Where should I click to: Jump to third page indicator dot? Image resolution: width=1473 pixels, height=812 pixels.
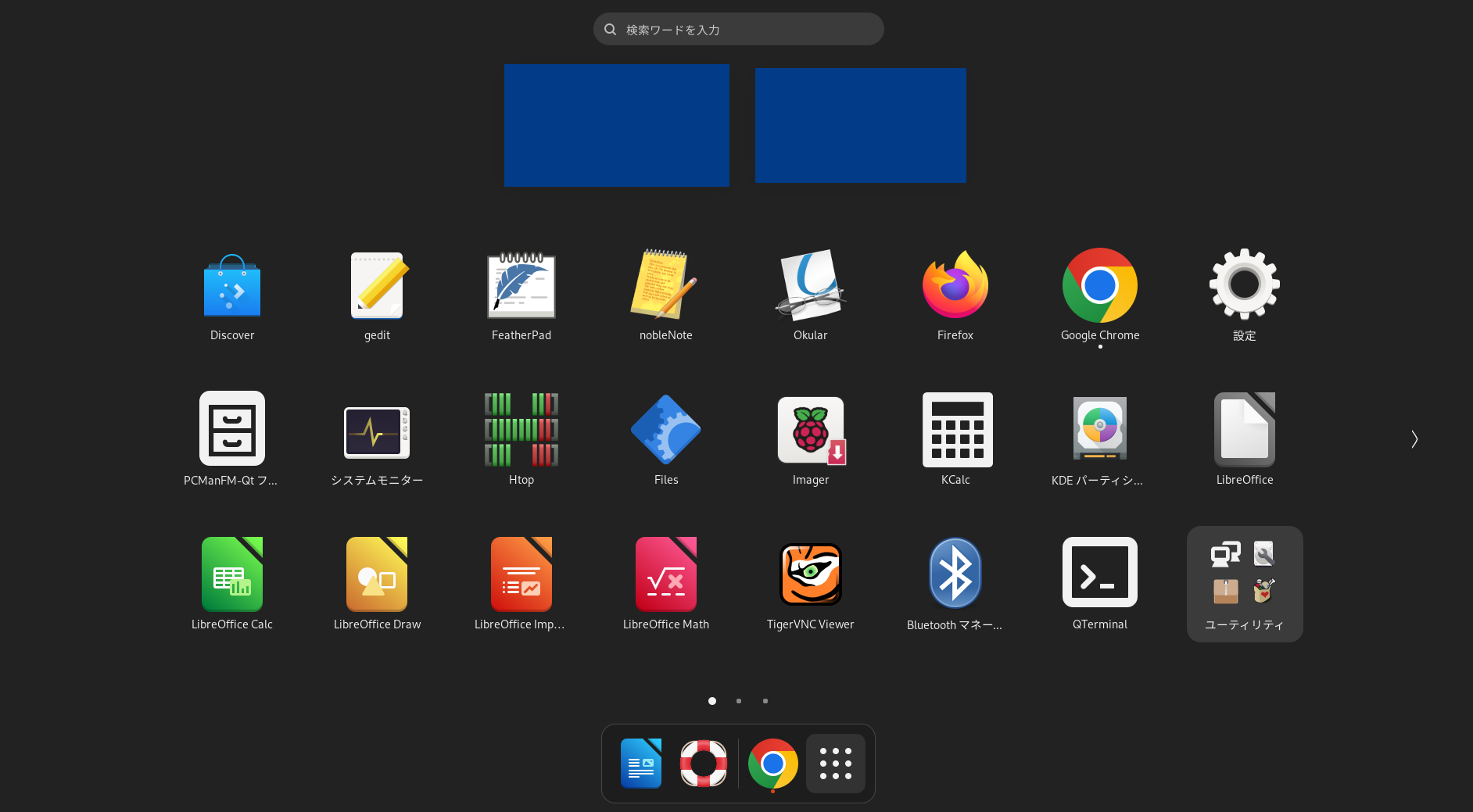click(x=765, y=701)
